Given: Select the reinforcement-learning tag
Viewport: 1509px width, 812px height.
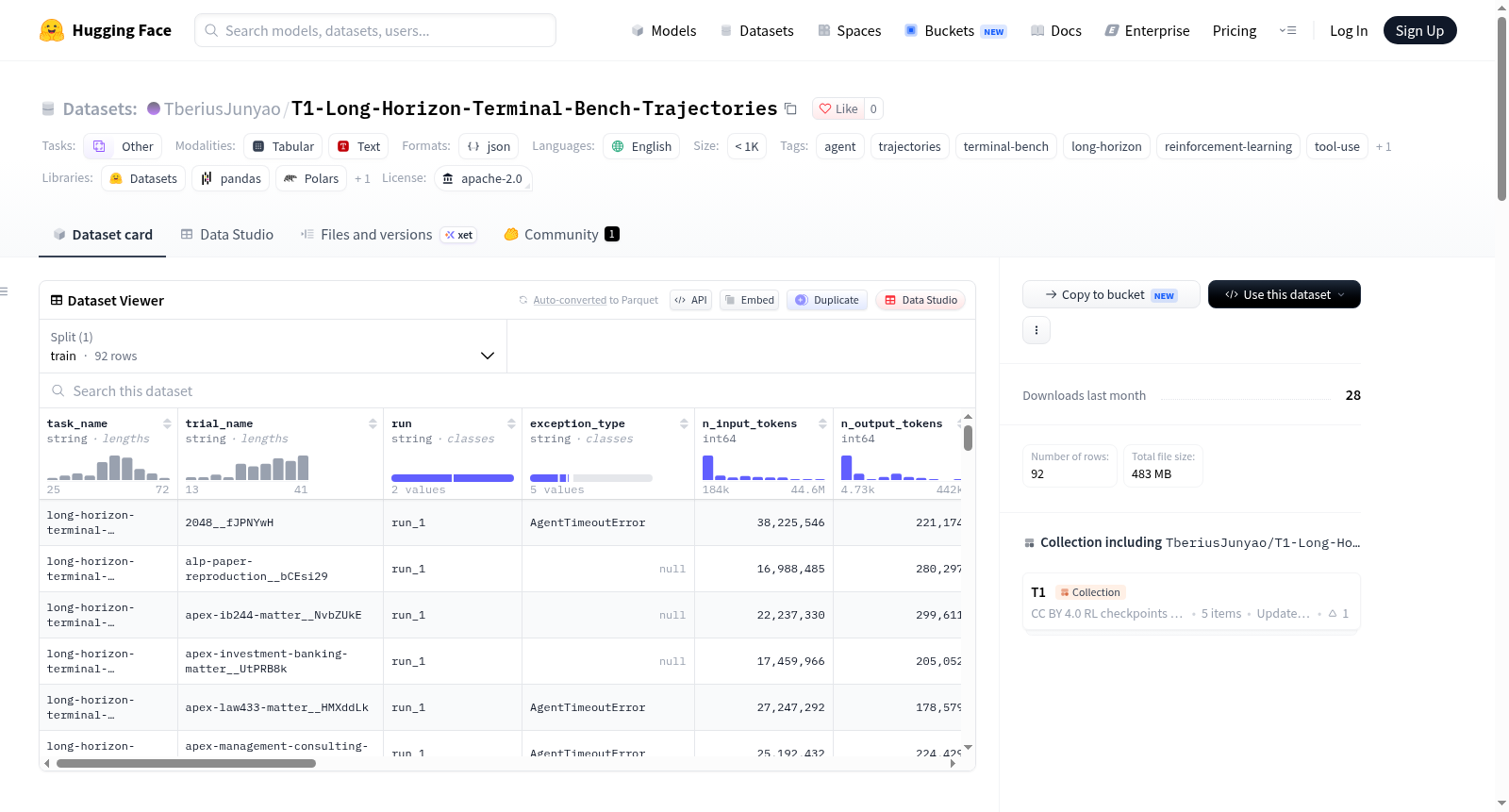Looking at the screenshot, I should click(x=1228, y=146).
